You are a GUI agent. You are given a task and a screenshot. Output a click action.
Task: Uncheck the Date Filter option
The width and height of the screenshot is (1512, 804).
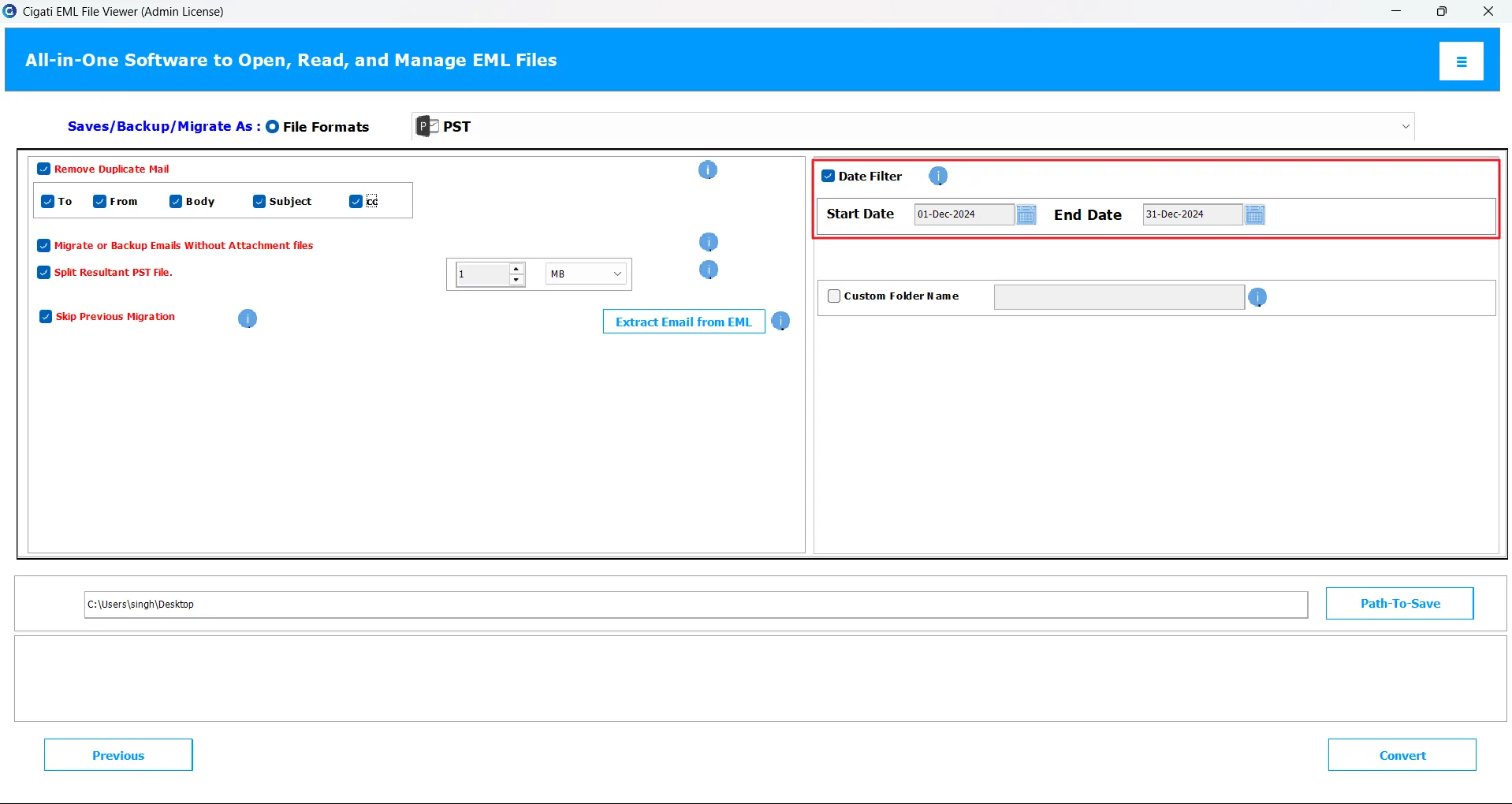tap(829, 177)
